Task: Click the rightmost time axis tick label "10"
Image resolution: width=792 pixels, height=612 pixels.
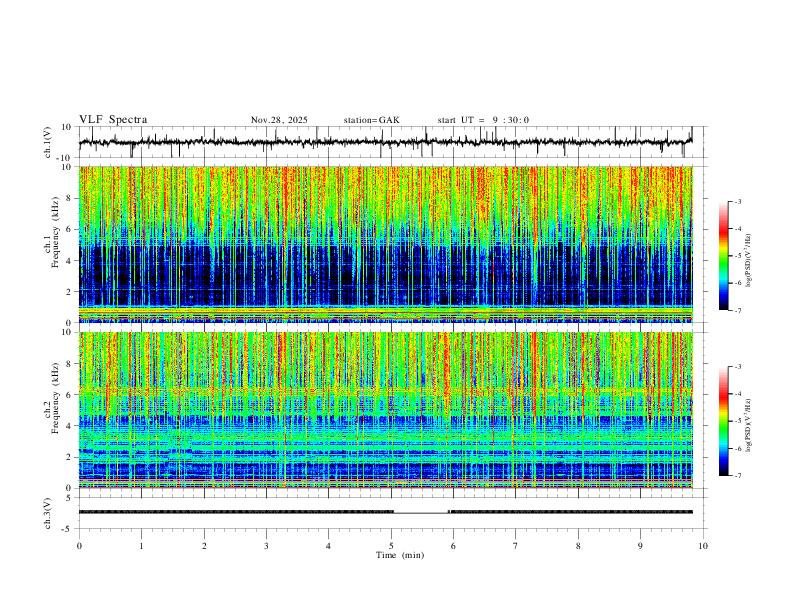Action: pyautogui.click(x=703, y=546)
